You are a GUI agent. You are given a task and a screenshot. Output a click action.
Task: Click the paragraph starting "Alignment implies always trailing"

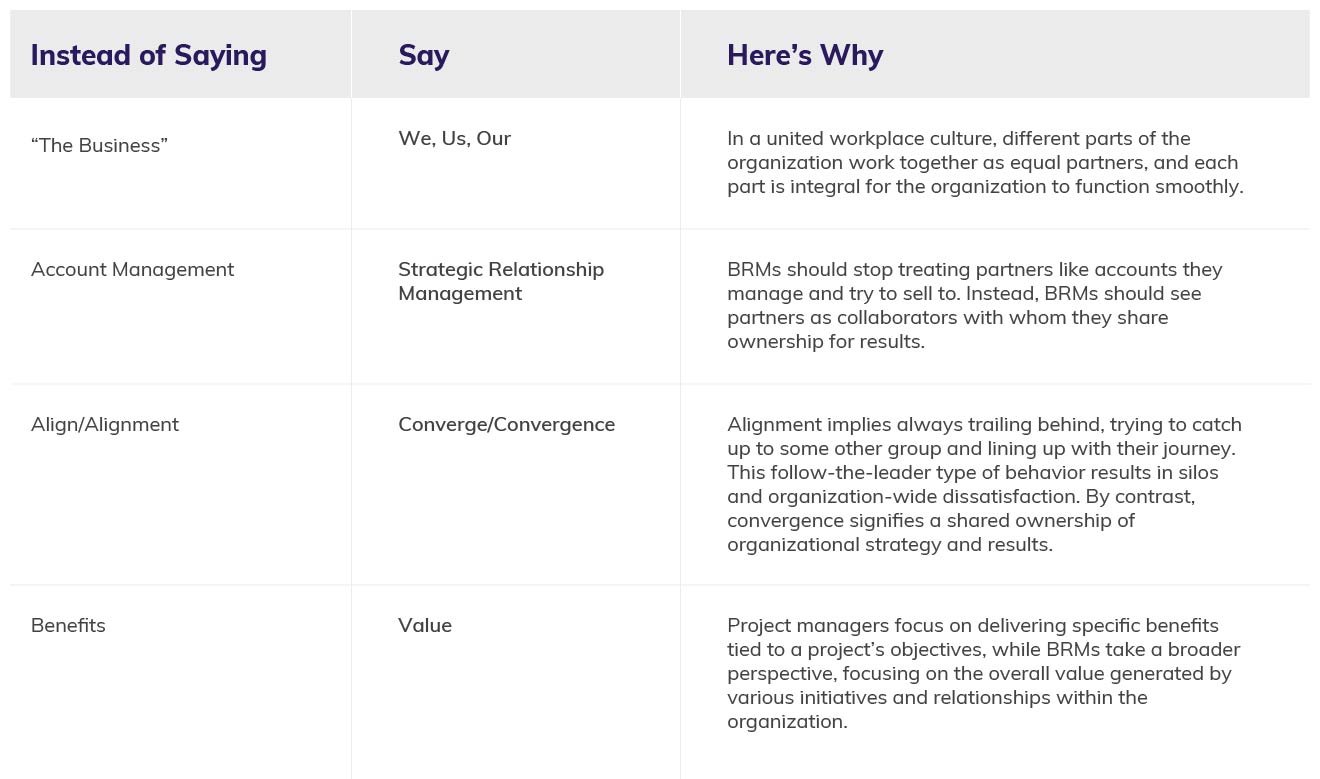click(x=984, y=485)
